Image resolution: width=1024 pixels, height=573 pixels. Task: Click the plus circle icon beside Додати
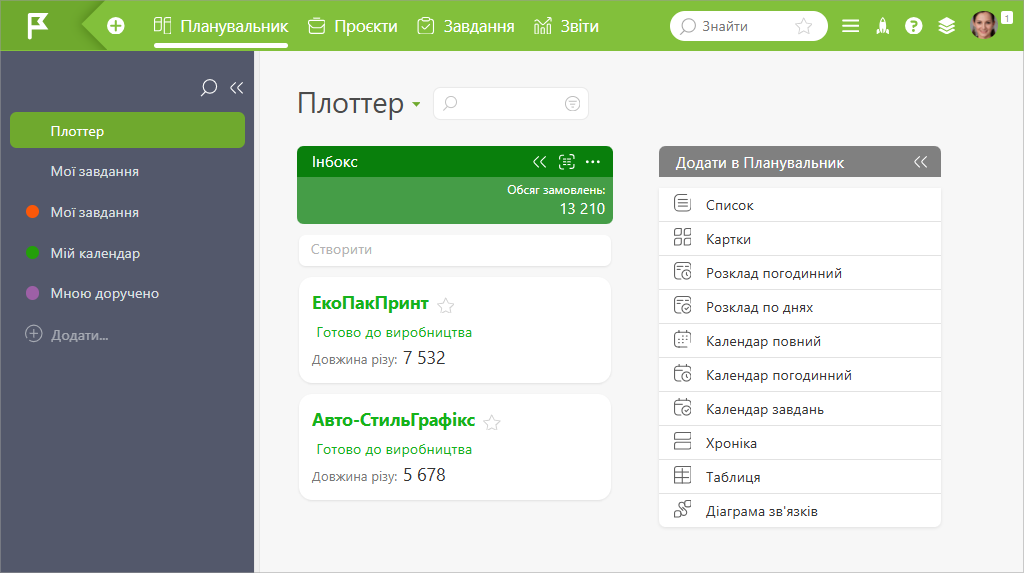pos(33,334)
